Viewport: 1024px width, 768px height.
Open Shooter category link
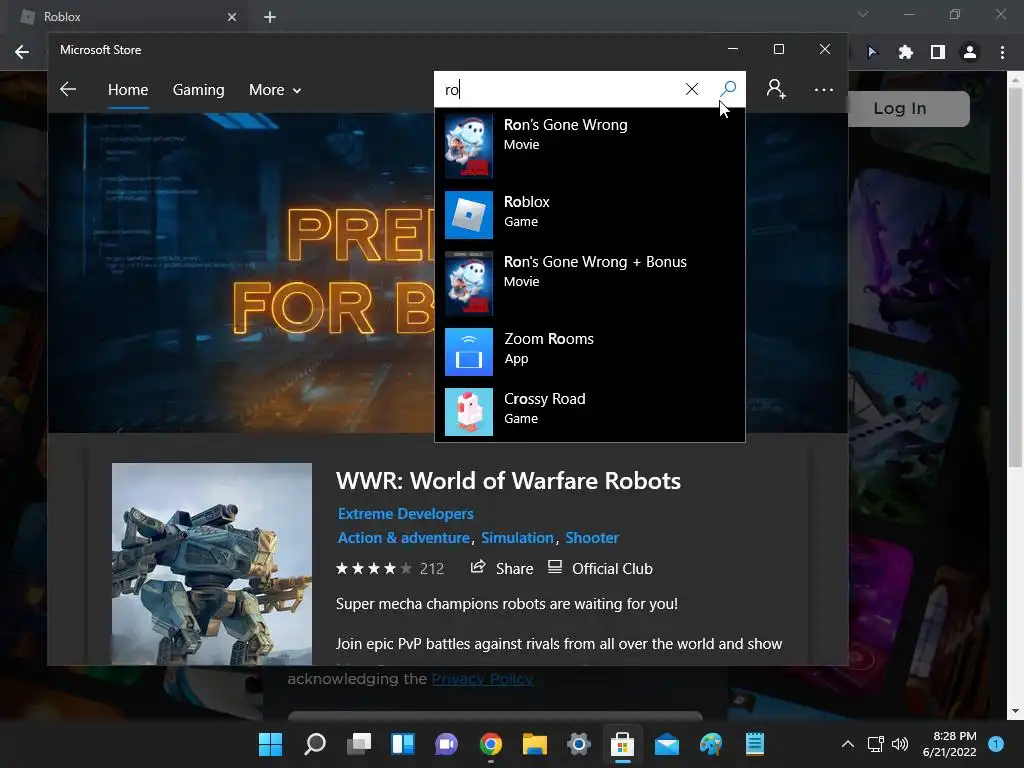tap(592, 538)
